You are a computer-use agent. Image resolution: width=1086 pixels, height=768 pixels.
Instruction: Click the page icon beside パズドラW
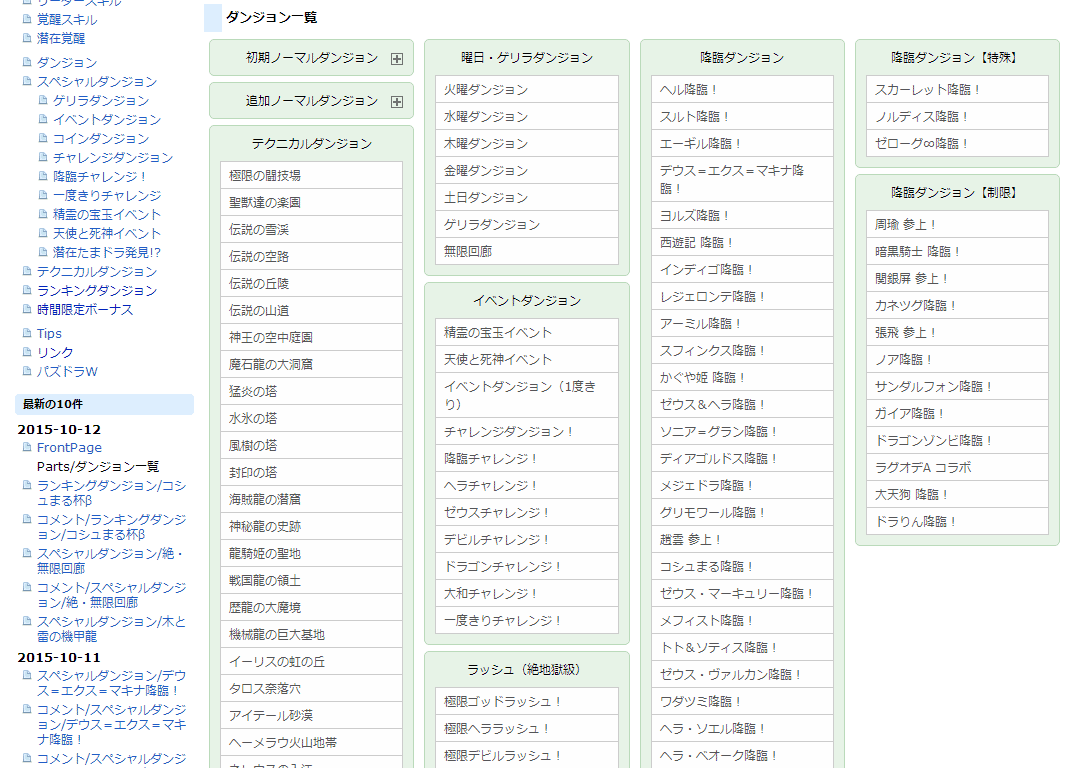[x=28, y=371]
